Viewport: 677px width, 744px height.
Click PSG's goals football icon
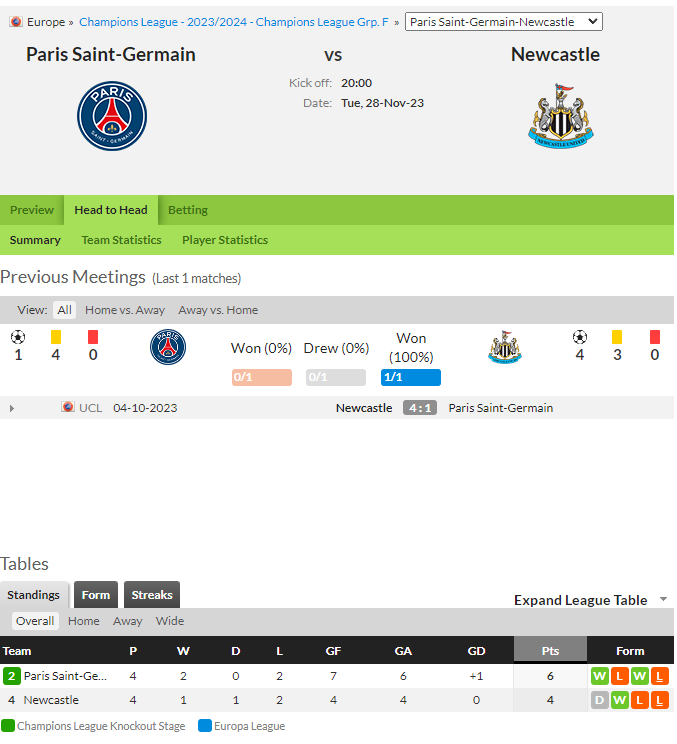(18, 337)
